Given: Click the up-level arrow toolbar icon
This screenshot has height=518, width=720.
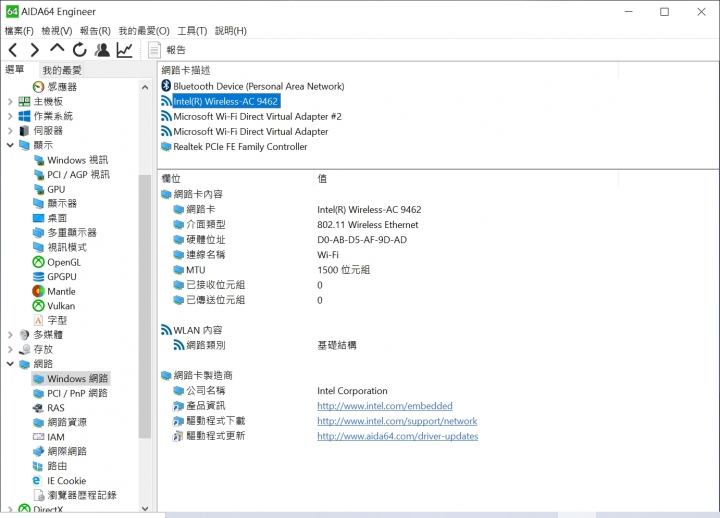Looking at the screenshot, I should pos(57,48).
